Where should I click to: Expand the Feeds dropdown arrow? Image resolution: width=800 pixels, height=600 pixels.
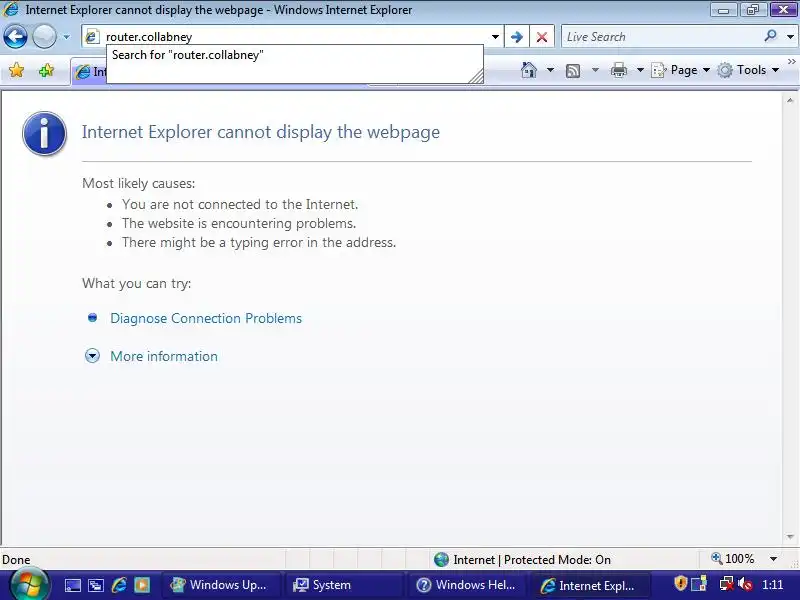coord(595,70)
